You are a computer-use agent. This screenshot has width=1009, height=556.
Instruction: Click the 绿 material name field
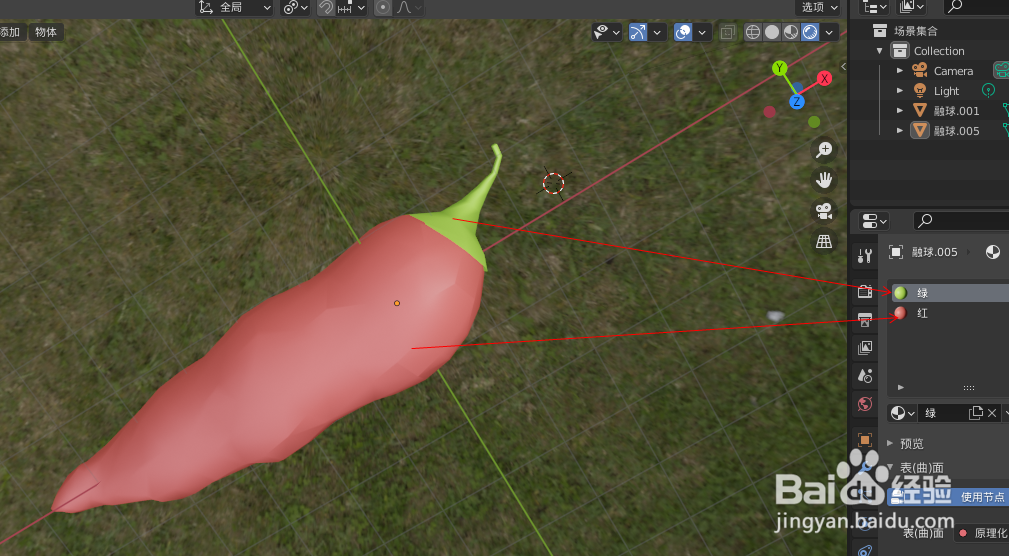(943, 413)
